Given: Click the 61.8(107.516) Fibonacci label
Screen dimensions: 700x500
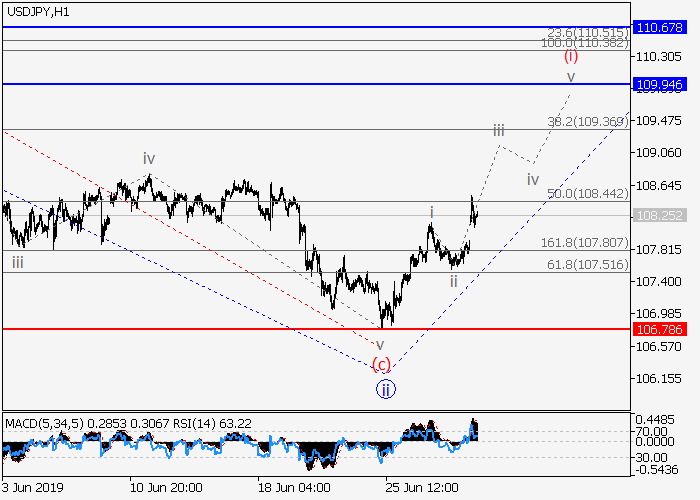Looking at the screenshot, I should [587, 263].
